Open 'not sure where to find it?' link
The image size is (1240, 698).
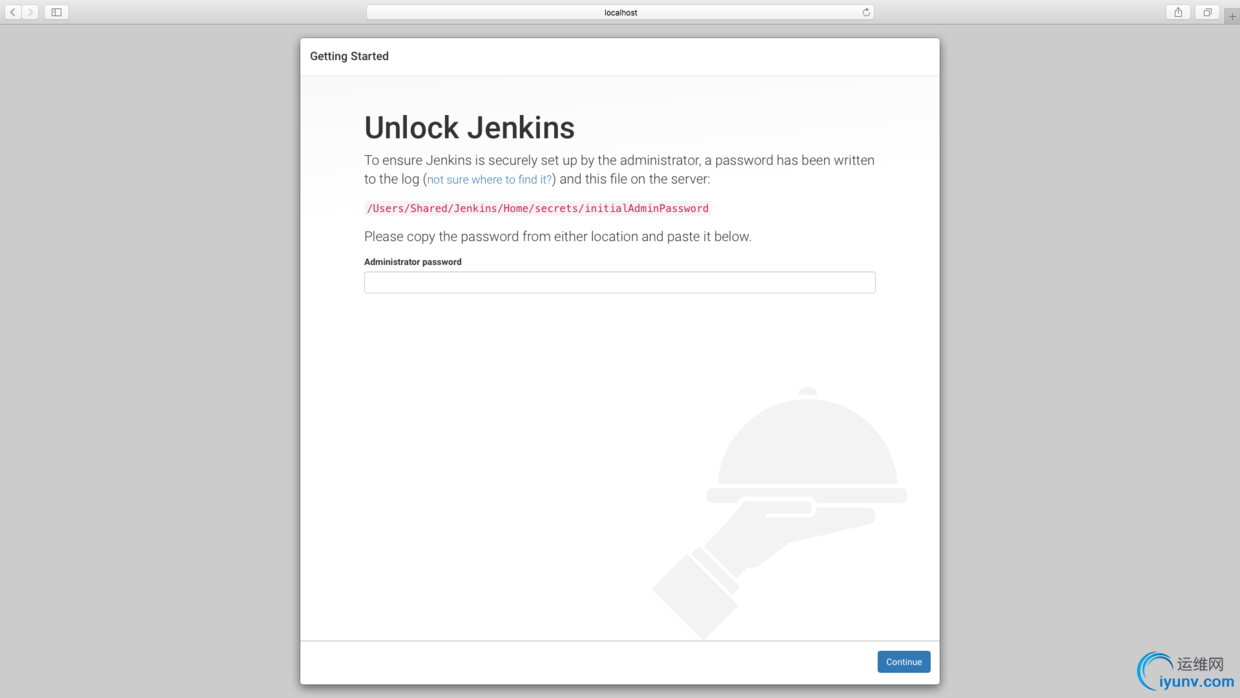pyautogui.click(x=489, y=180)
